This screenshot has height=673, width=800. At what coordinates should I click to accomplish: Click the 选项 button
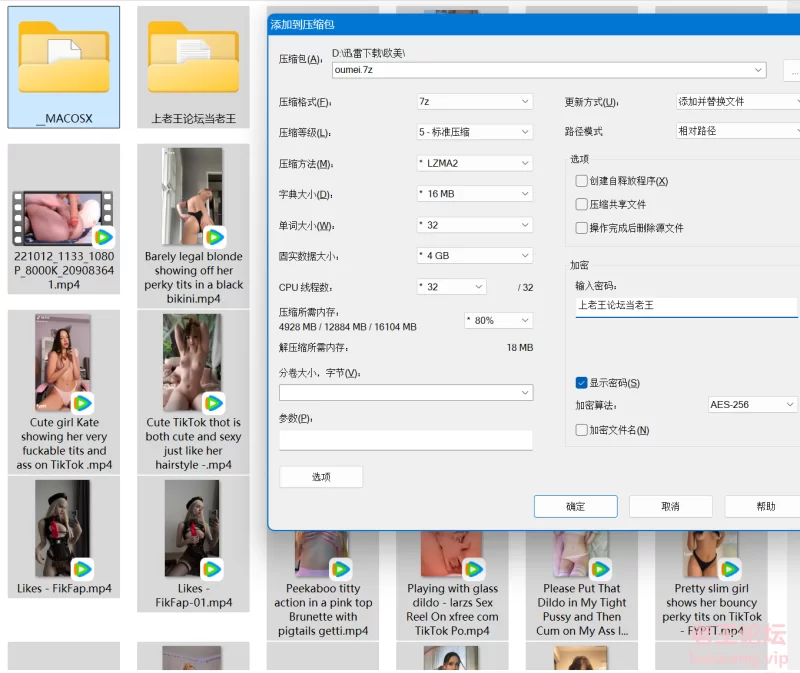(x=321, y=477)
